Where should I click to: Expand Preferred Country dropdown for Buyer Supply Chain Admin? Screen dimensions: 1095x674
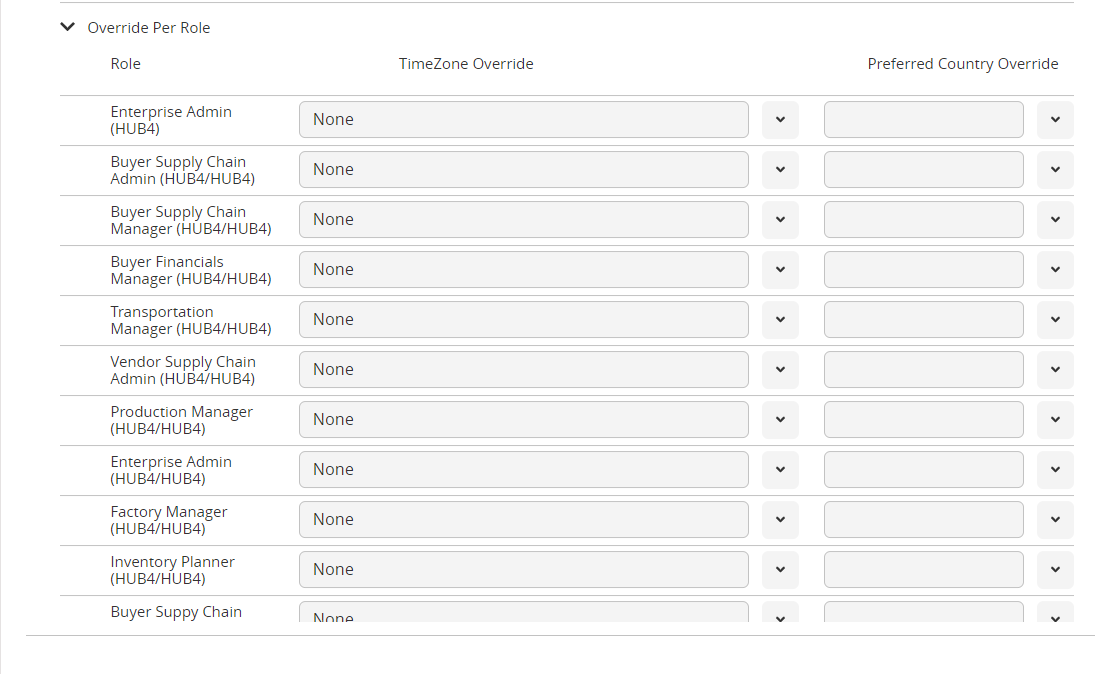1055,170
